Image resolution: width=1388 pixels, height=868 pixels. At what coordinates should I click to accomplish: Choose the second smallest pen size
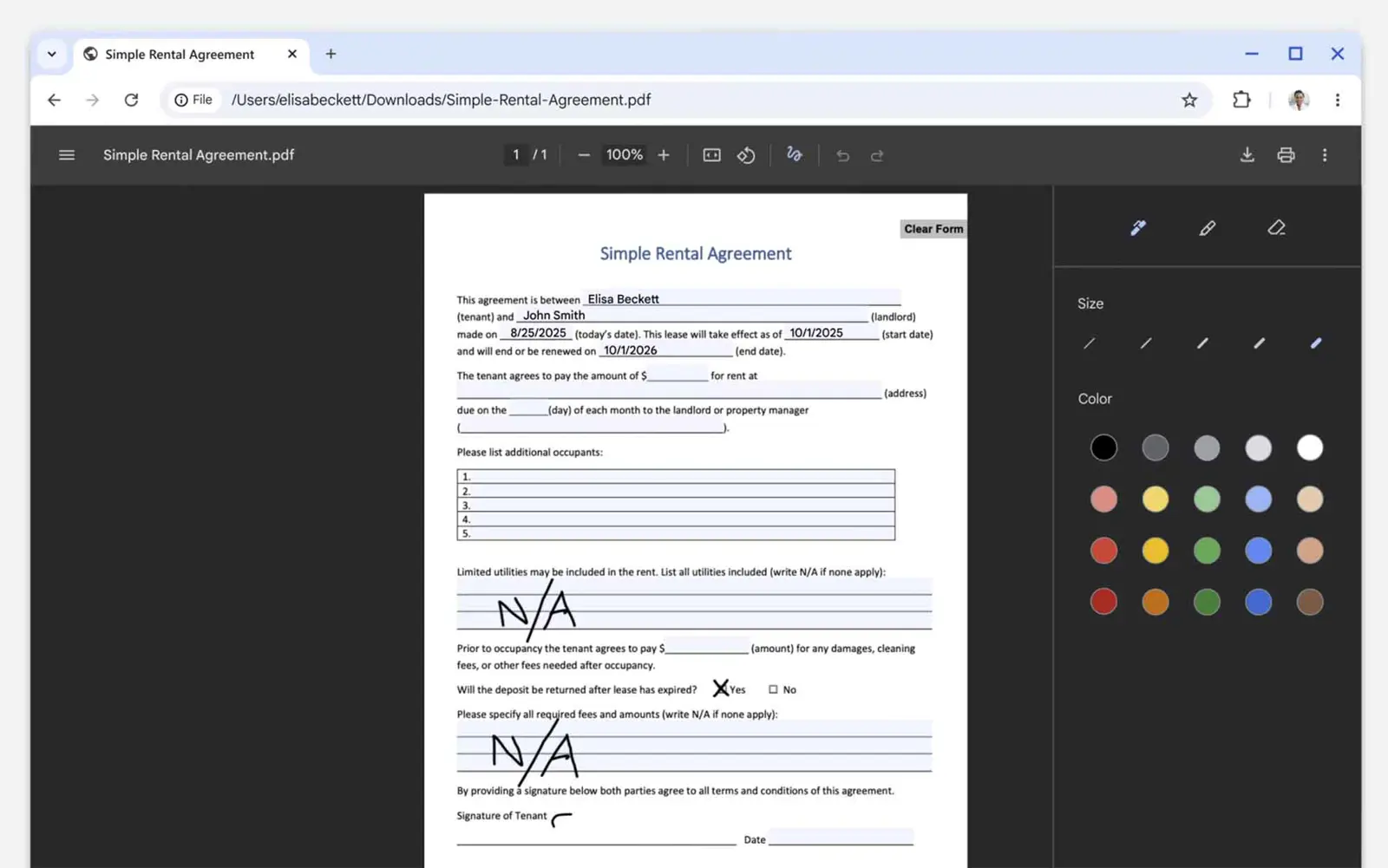point(1146,343)
